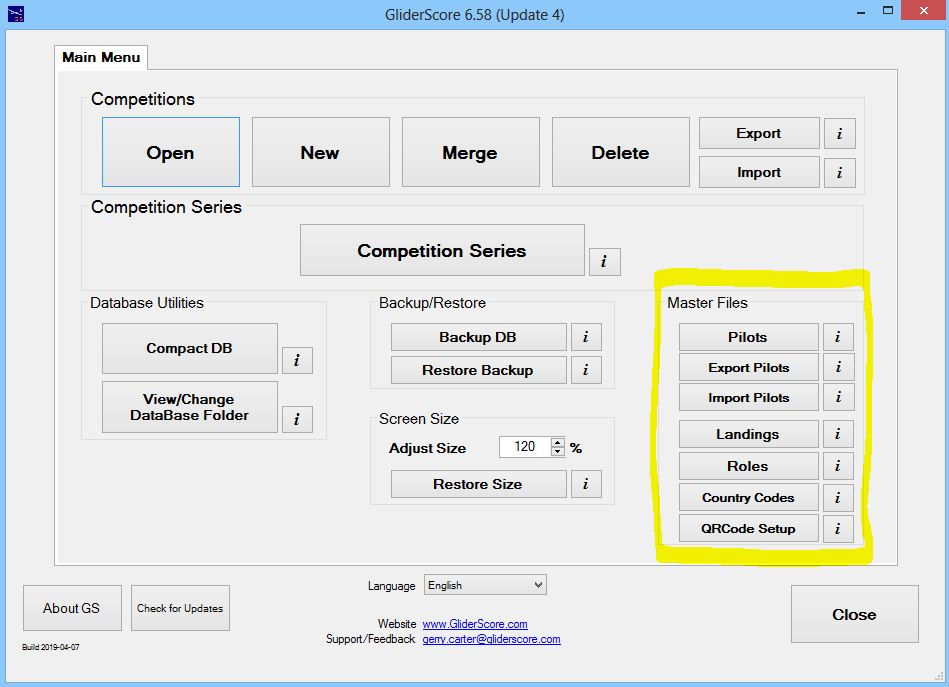Open the Landings master file
The image size is (949, 687).
coord(748,434)
